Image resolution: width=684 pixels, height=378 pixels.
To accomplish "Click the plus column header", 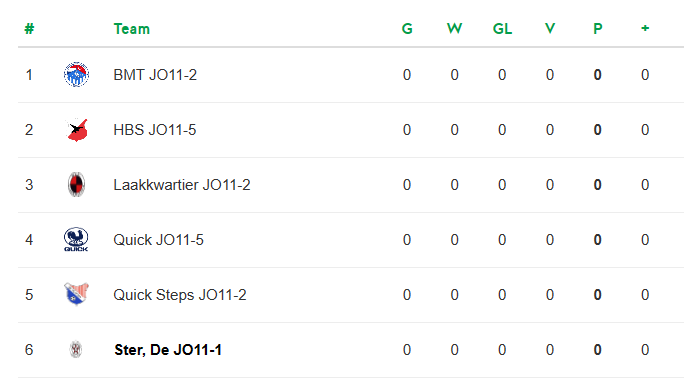I will tap(645, 28).
